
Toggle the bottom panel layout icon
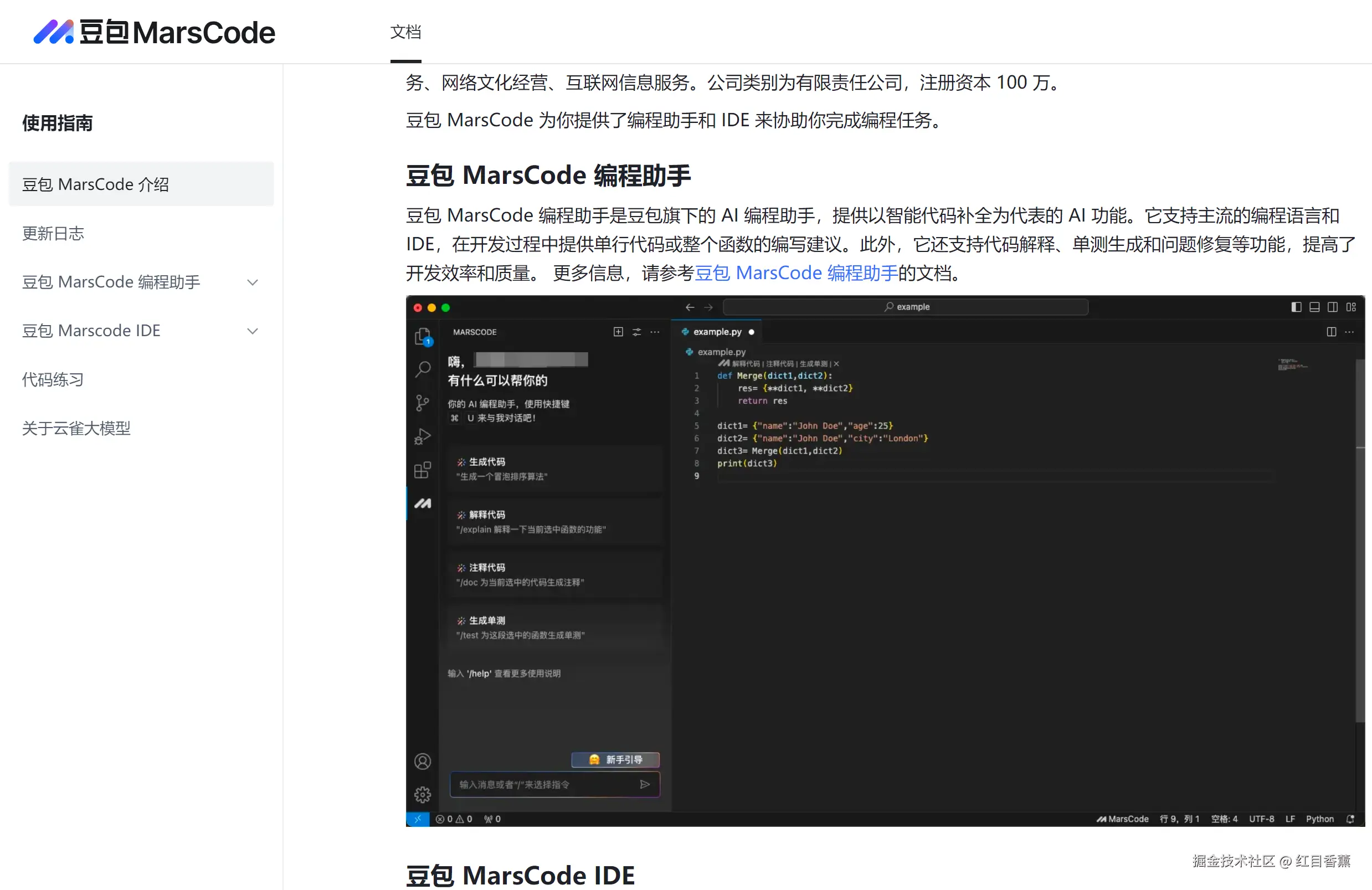coord(1314,307)
